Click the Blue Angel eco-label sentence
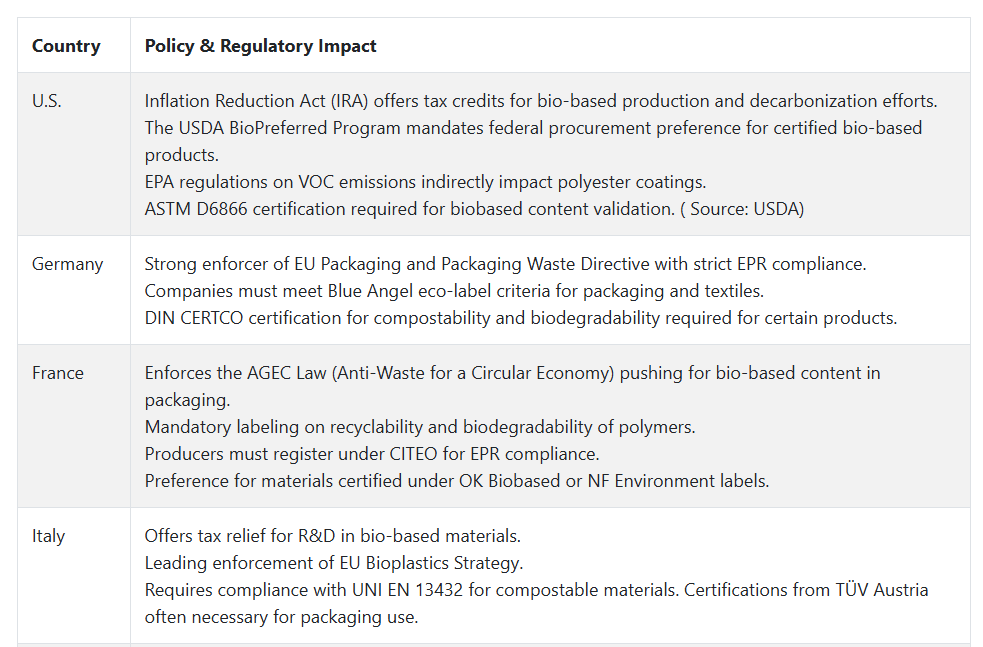The height and width of the screenshot is (647, 983). pos(454,291)
